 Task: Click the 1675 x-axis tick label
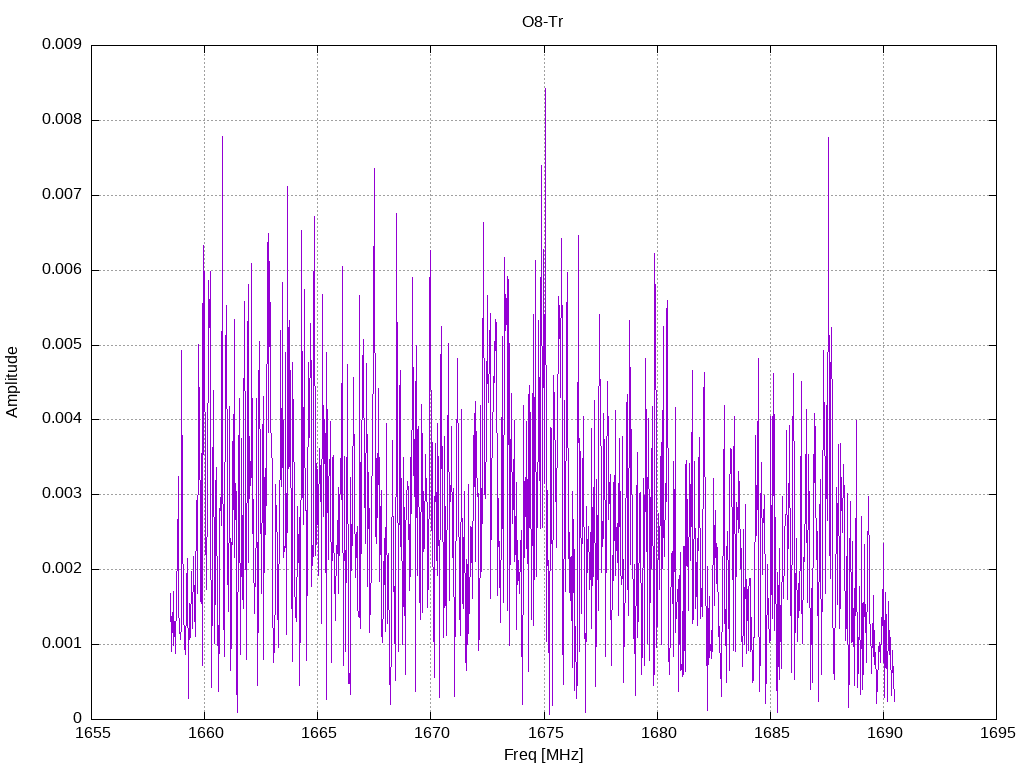545,733
